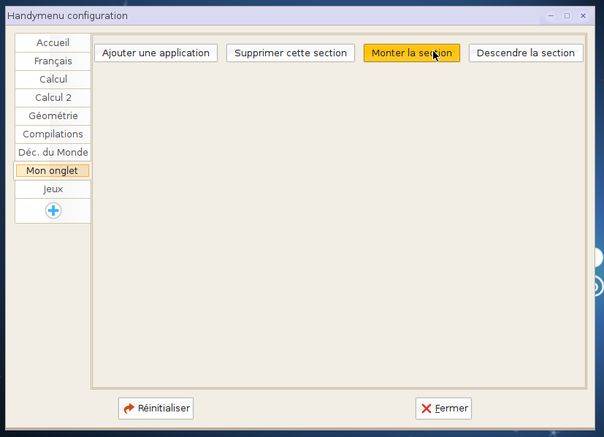Select the Calcul tab
Viewport: 604px width, 437px height.
pos(53,79)
